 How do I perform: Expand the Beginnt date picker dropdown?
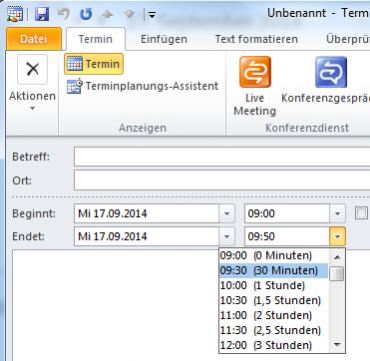[227, 214]
